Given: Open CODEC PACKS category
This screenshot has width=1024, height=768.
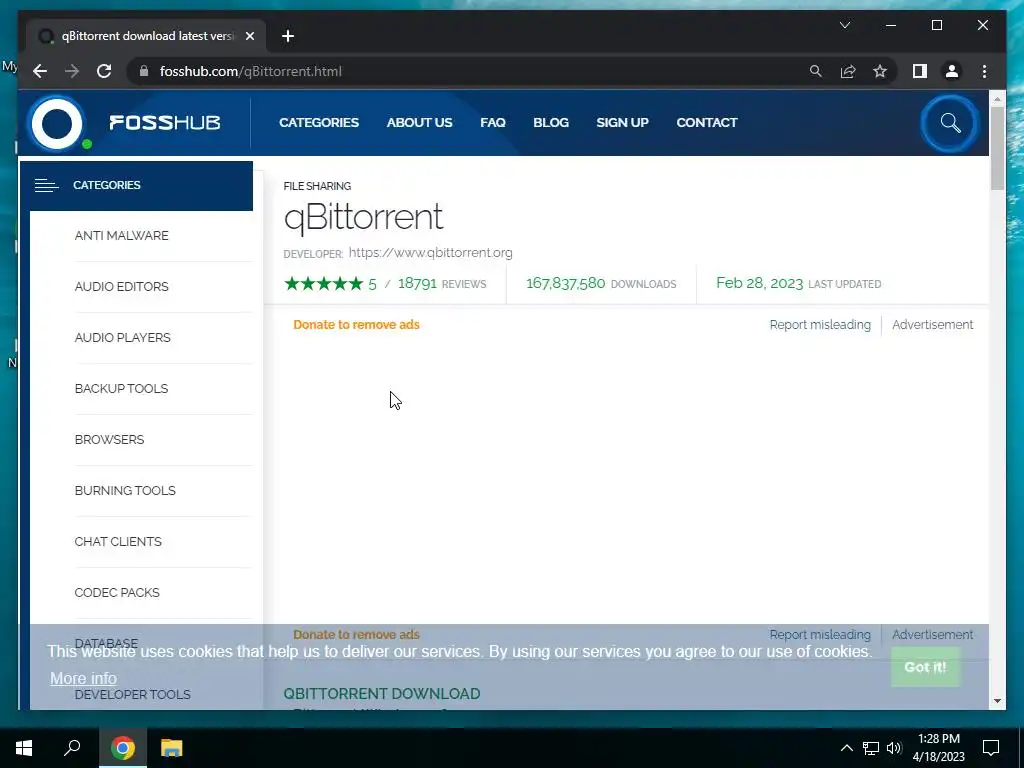Looking at the screenshot, I should [117, 592].
